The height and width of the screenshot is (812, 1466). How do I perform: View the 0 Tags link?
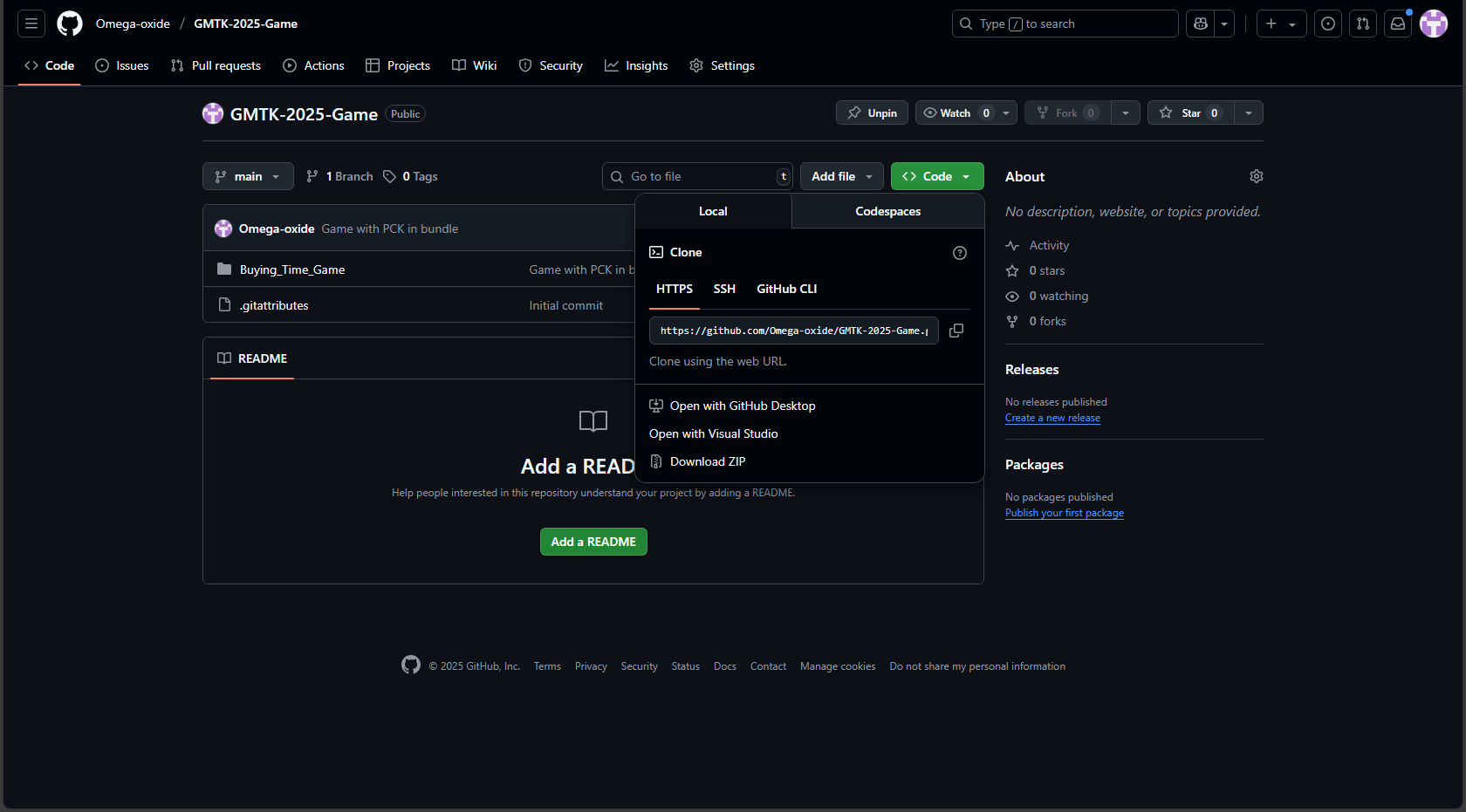[x=411, y=176]
